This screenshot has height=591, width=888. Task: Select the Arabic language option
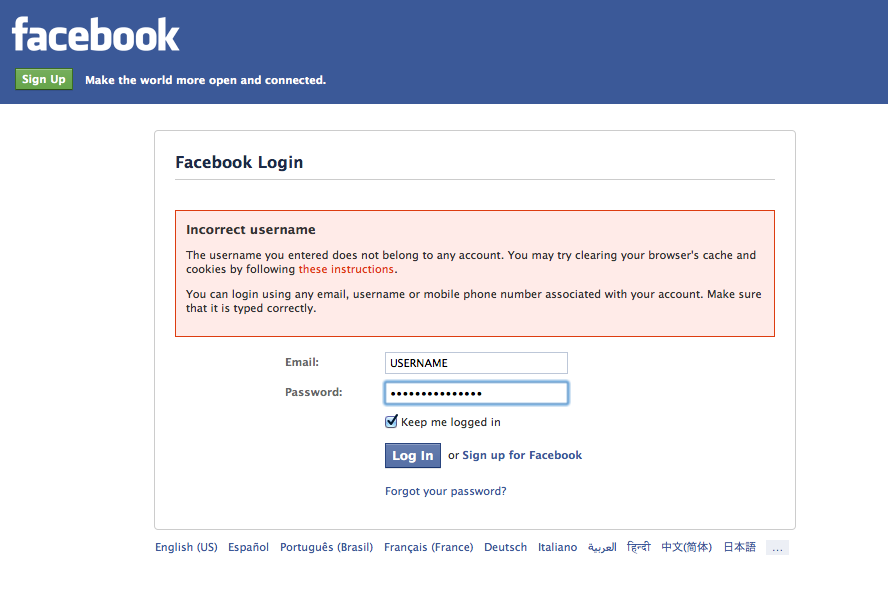[602, 547]
